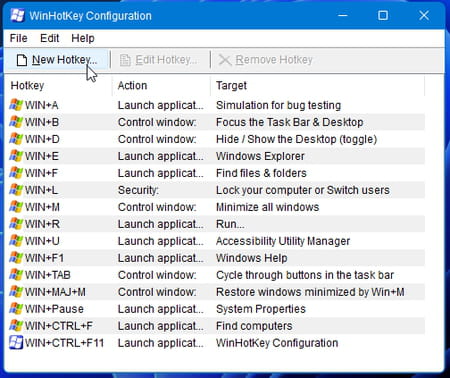Click the Edit Hotkey toolbar button

tap(159, 60)
